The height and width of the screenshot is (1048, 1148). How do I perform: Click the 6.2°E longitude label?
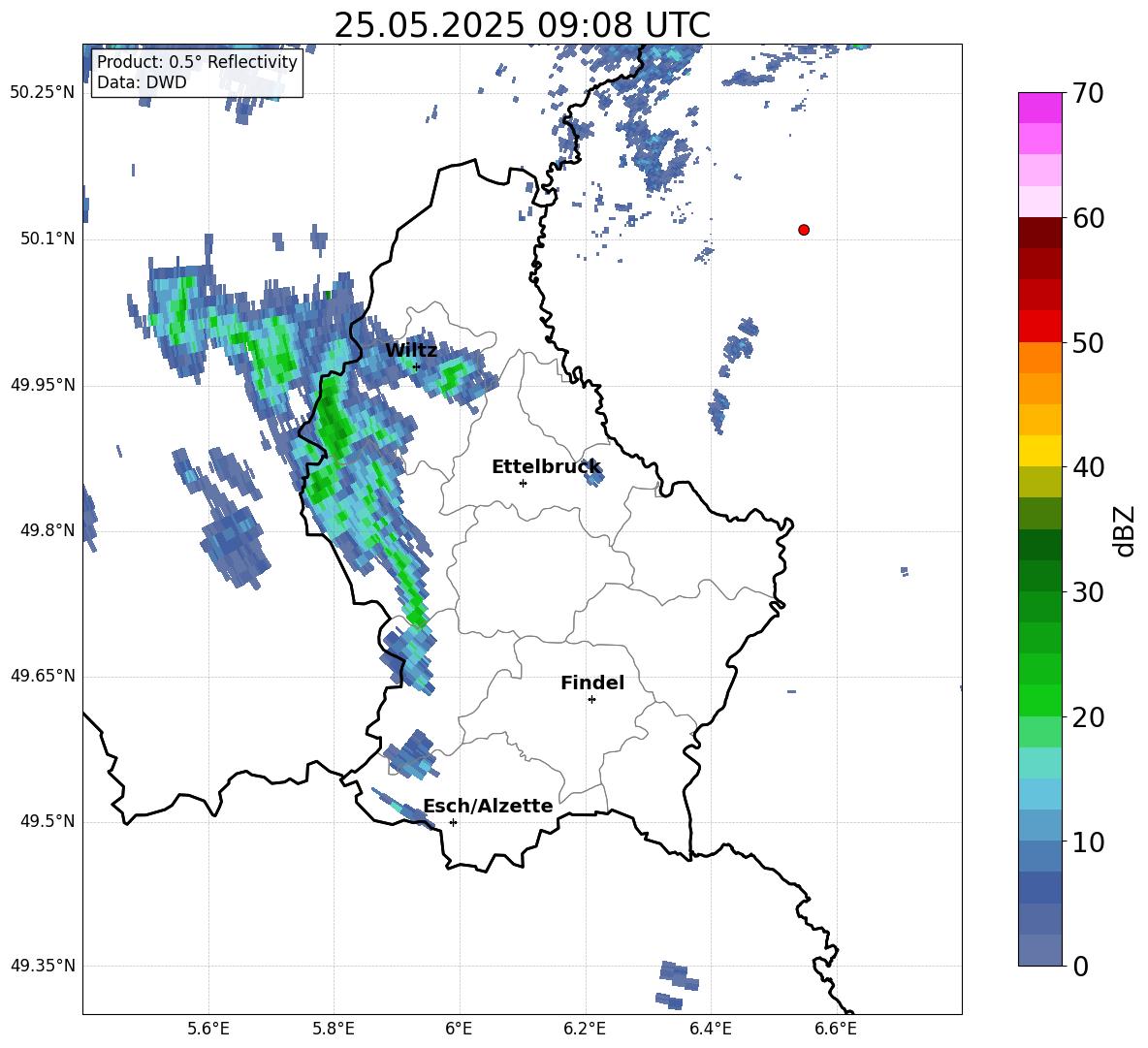[x=585, y=1029]
